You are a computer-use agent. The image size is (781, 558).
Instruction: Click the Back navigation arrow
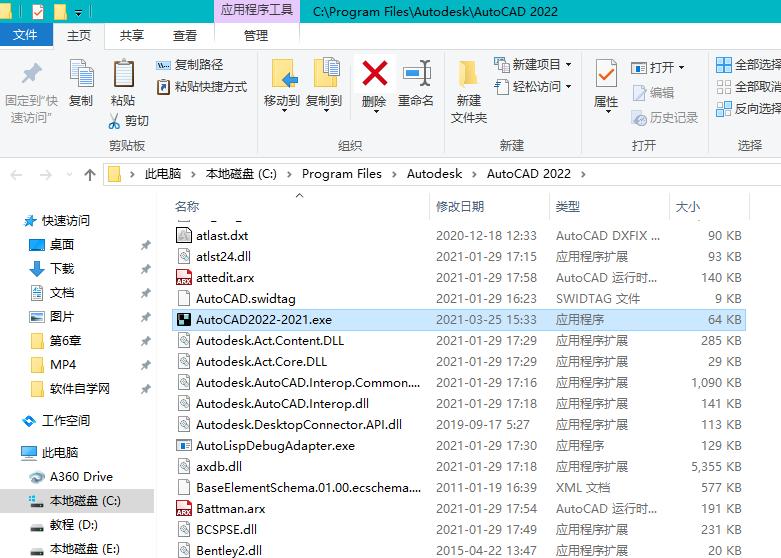[x=16, y=175]
